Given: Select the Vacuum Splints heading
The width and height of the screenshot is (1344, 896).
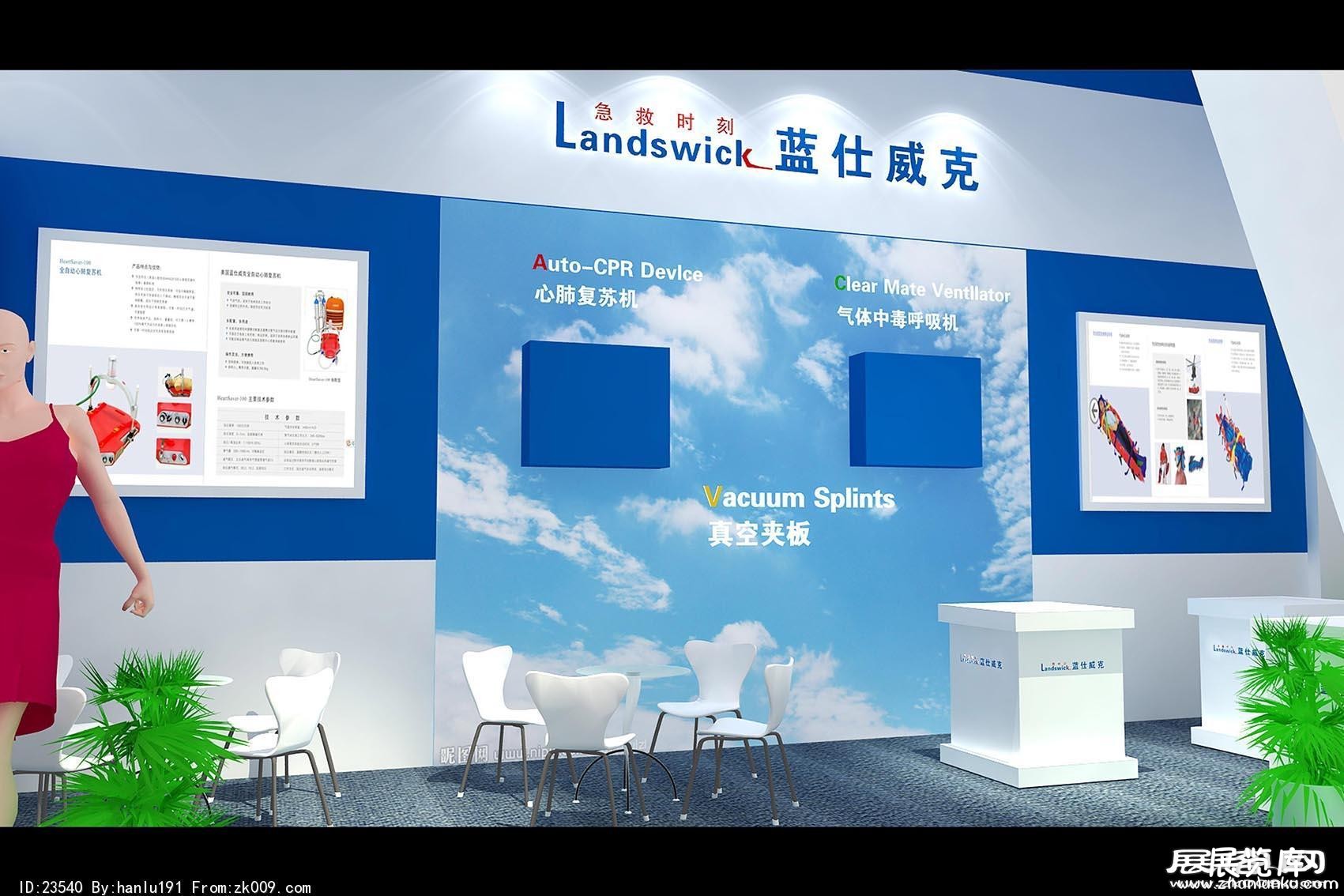Looking at the screenshot, I should [x=799, y=497].
